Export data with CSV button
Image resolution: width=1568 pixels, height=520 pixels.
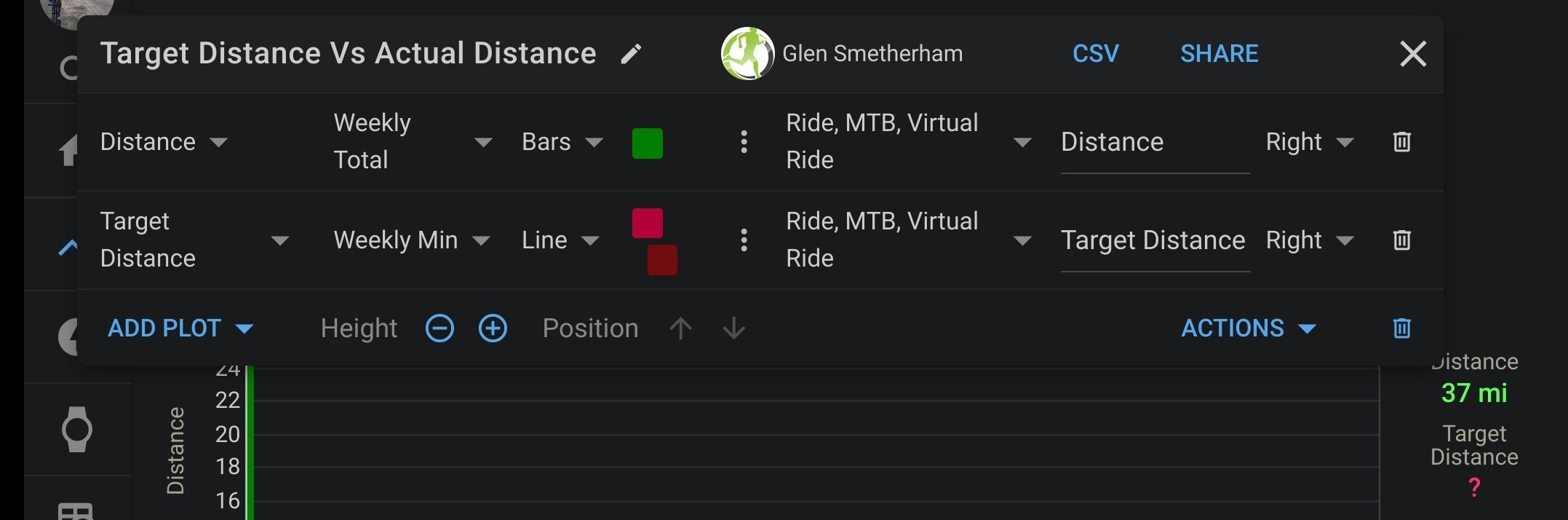pyautogui.click(x=1096, y=54)
